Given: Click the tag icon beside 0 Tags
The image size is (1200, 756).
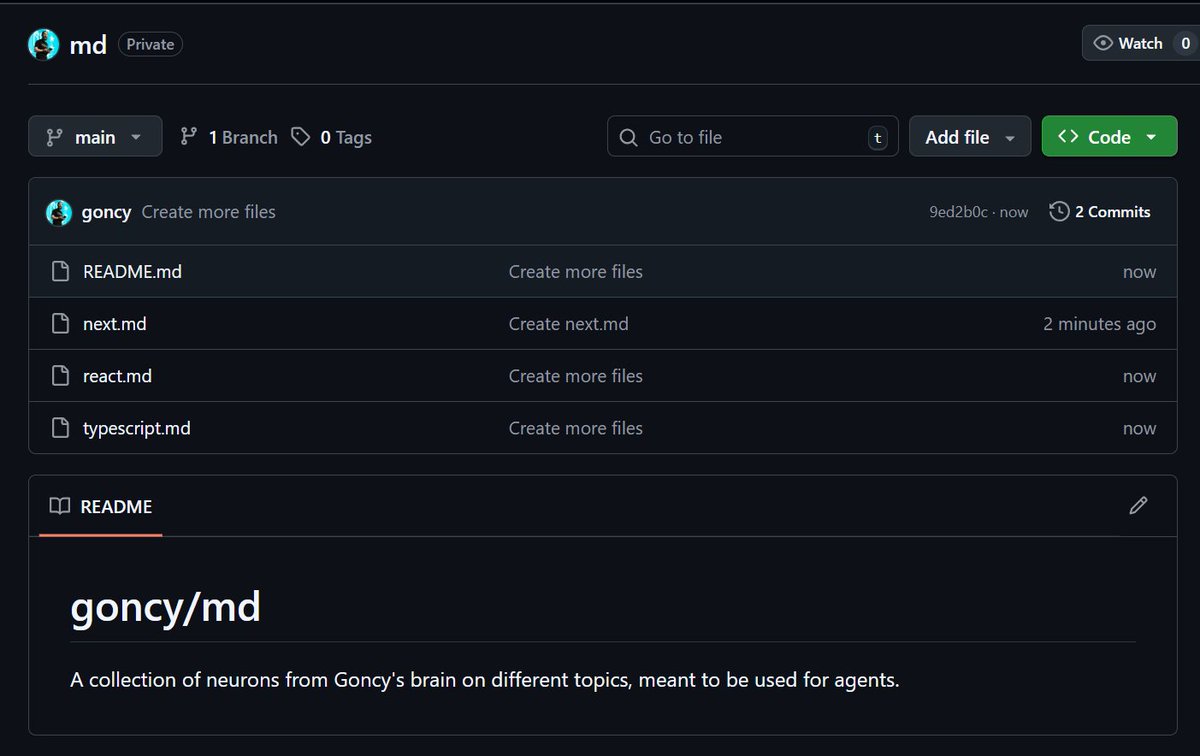Looking at the screenshot, I should [300, 137].
